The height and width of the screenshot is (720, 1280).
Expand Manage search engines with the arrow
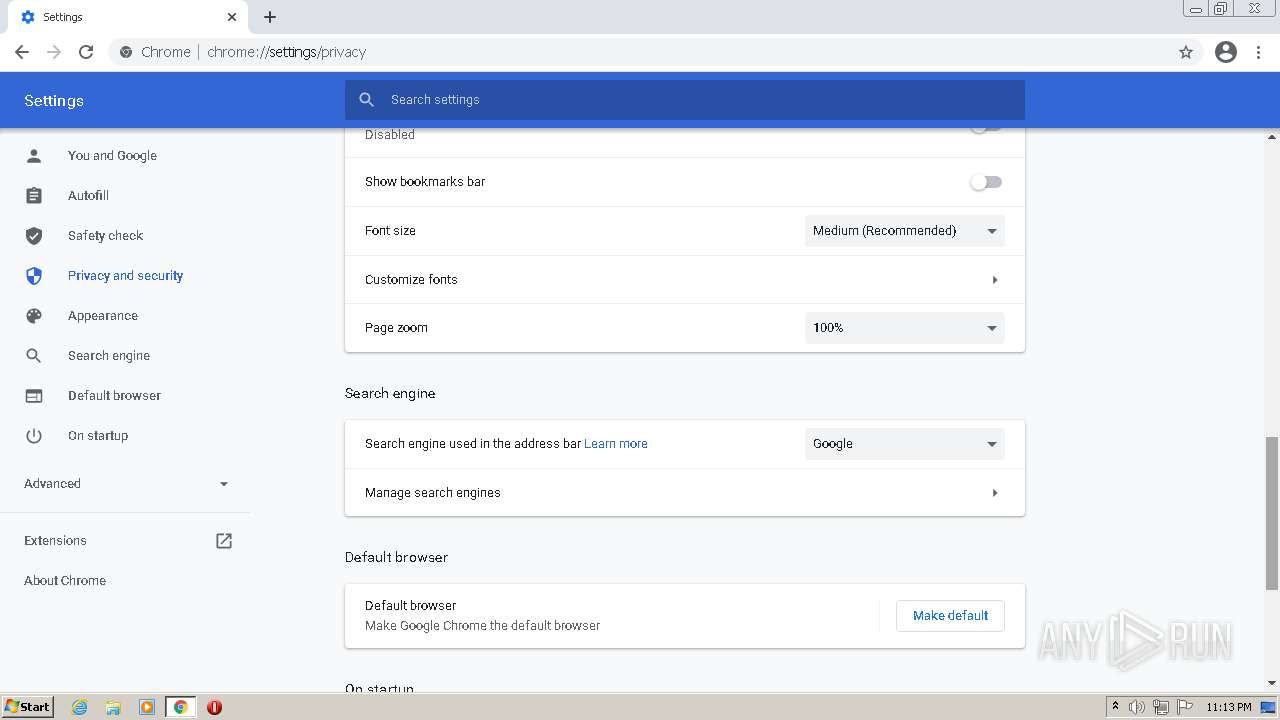tap(994, 493)
